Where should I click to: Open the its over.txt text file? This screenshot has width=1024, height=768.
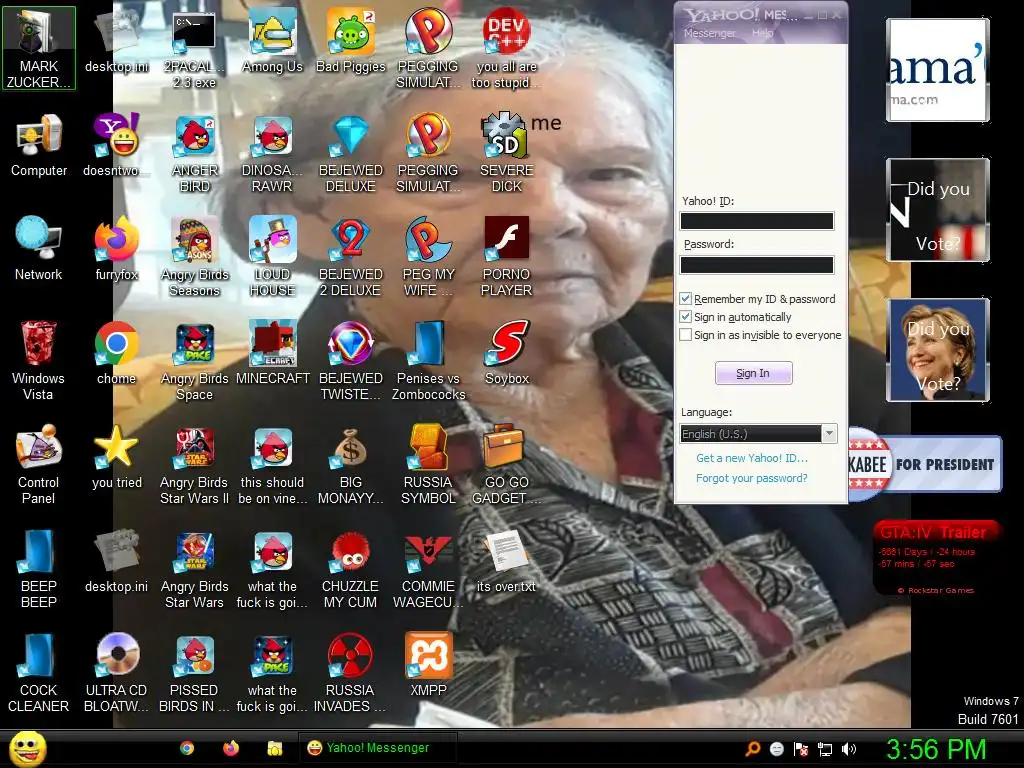coord(507,561)
